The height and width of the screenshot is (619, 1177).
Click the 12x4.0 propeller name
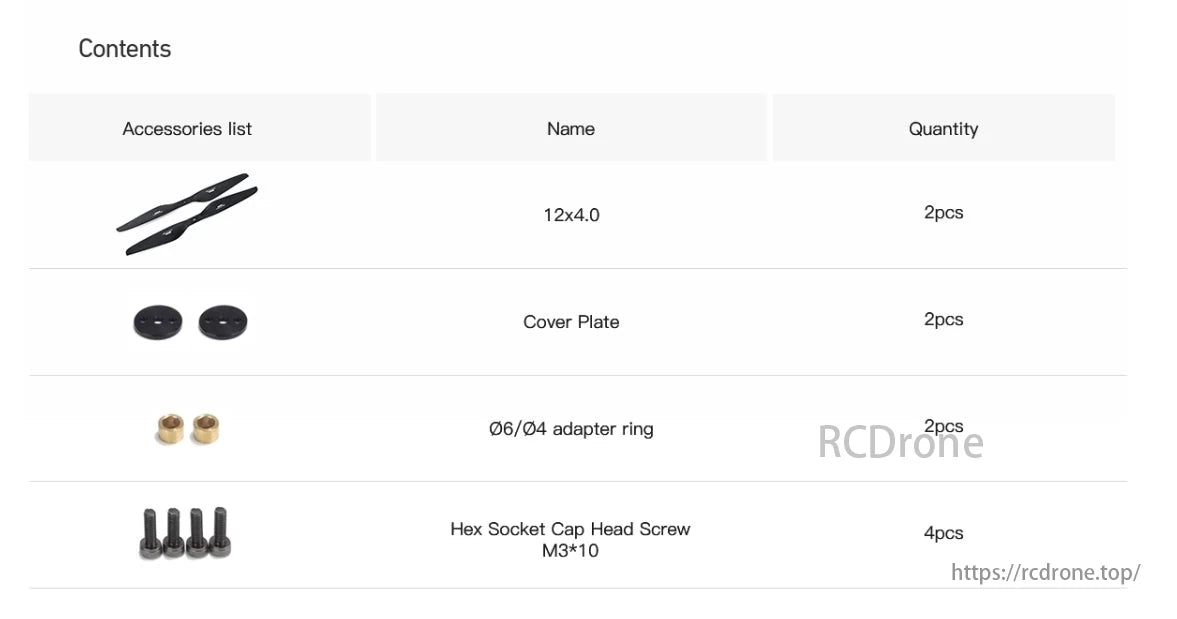coord(571,215)
